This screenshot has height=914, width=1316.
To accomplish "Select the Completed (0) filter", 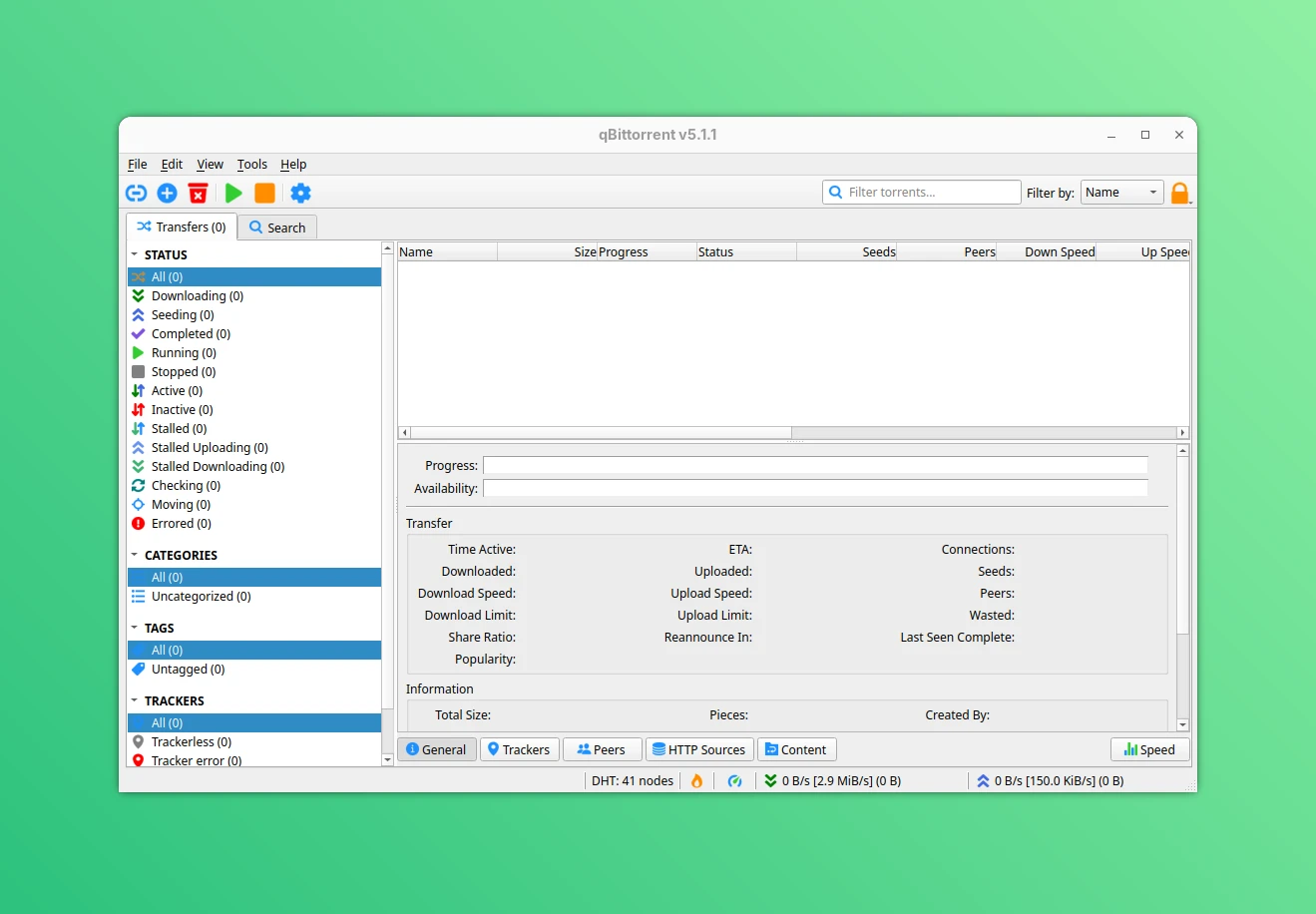I will (254, 333).
